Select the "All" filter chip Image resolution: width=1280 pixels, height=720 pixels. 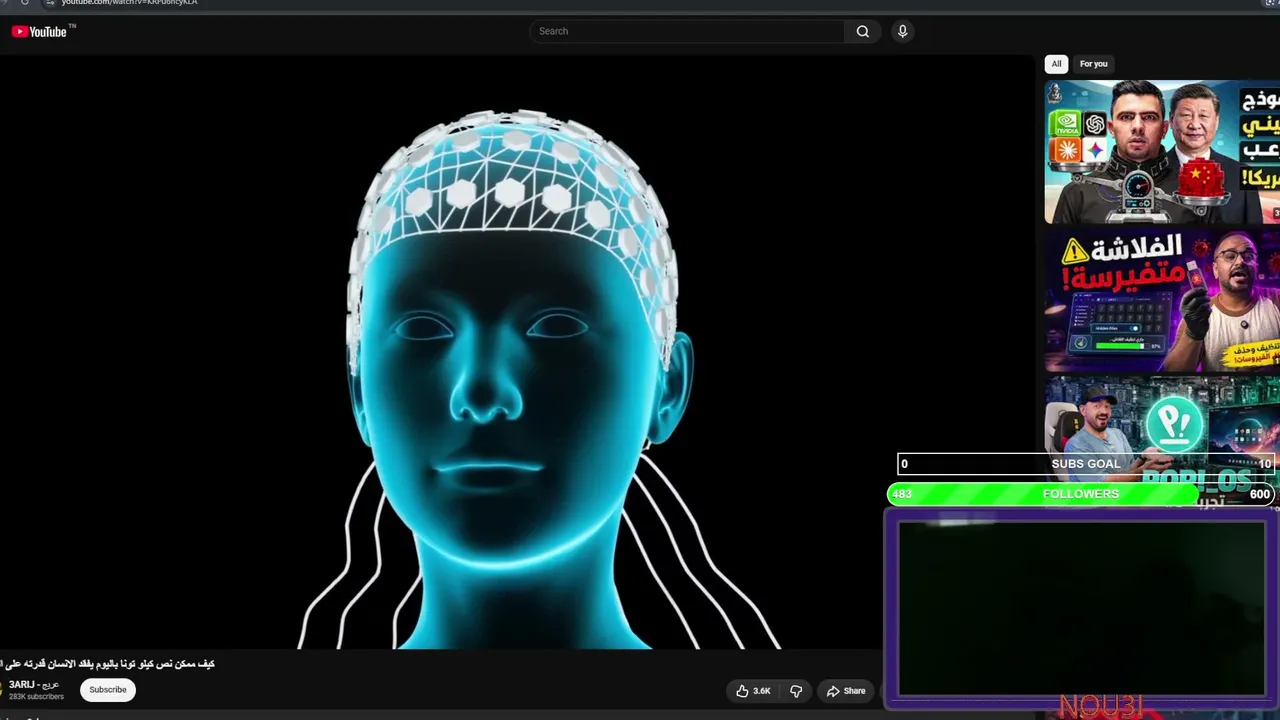(1056, 64)
